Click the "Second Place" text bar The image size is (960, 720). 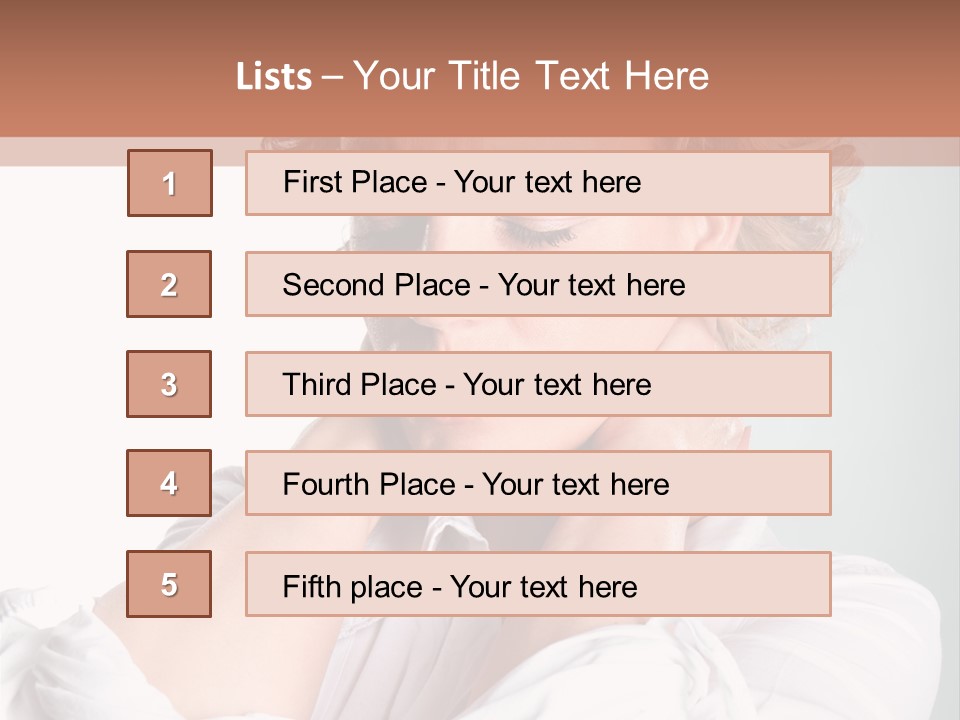538,284
